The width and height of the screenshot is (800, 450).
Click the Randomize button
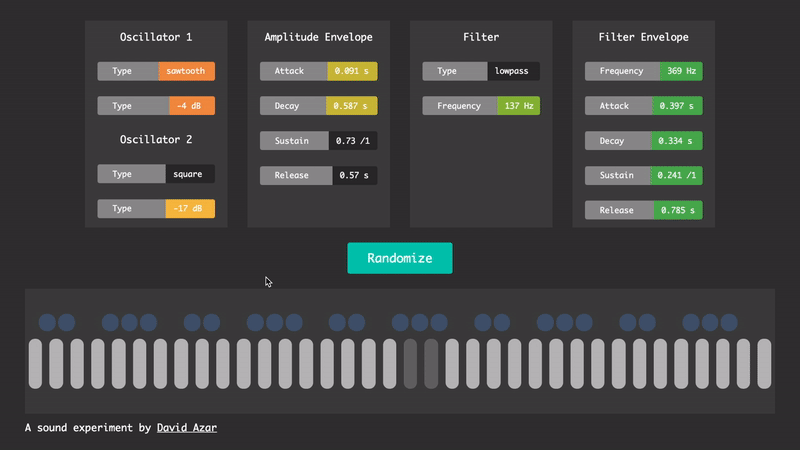click(x=399, y=258)
